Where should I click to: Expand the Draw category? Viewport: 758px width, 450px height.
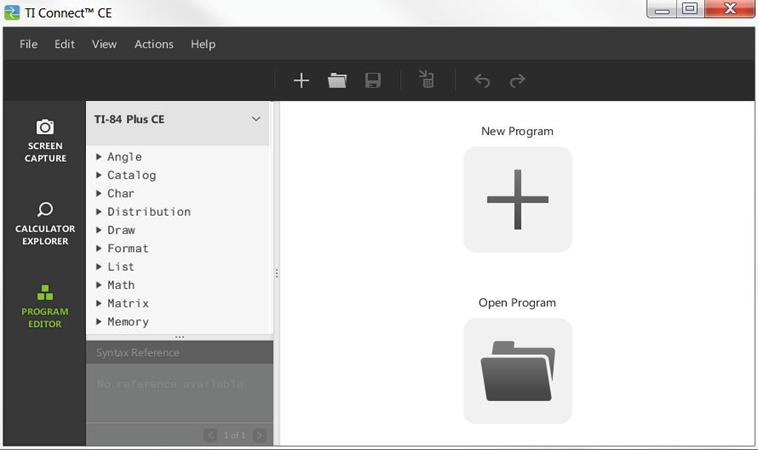[99, 230]
